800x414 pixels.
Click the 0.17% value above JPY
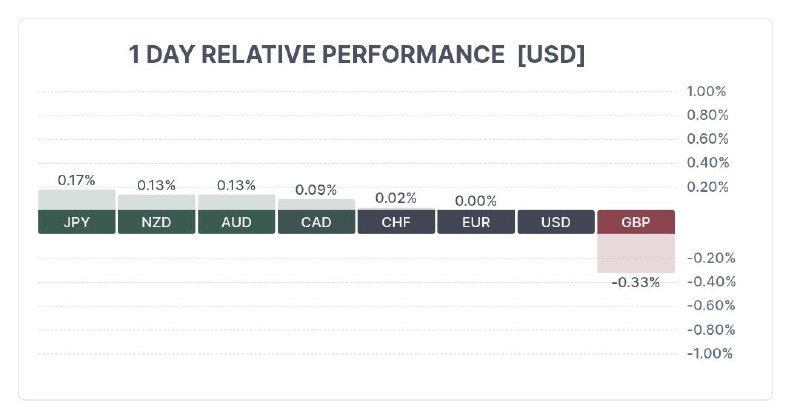pyautogui.click(x=77, y=180)
